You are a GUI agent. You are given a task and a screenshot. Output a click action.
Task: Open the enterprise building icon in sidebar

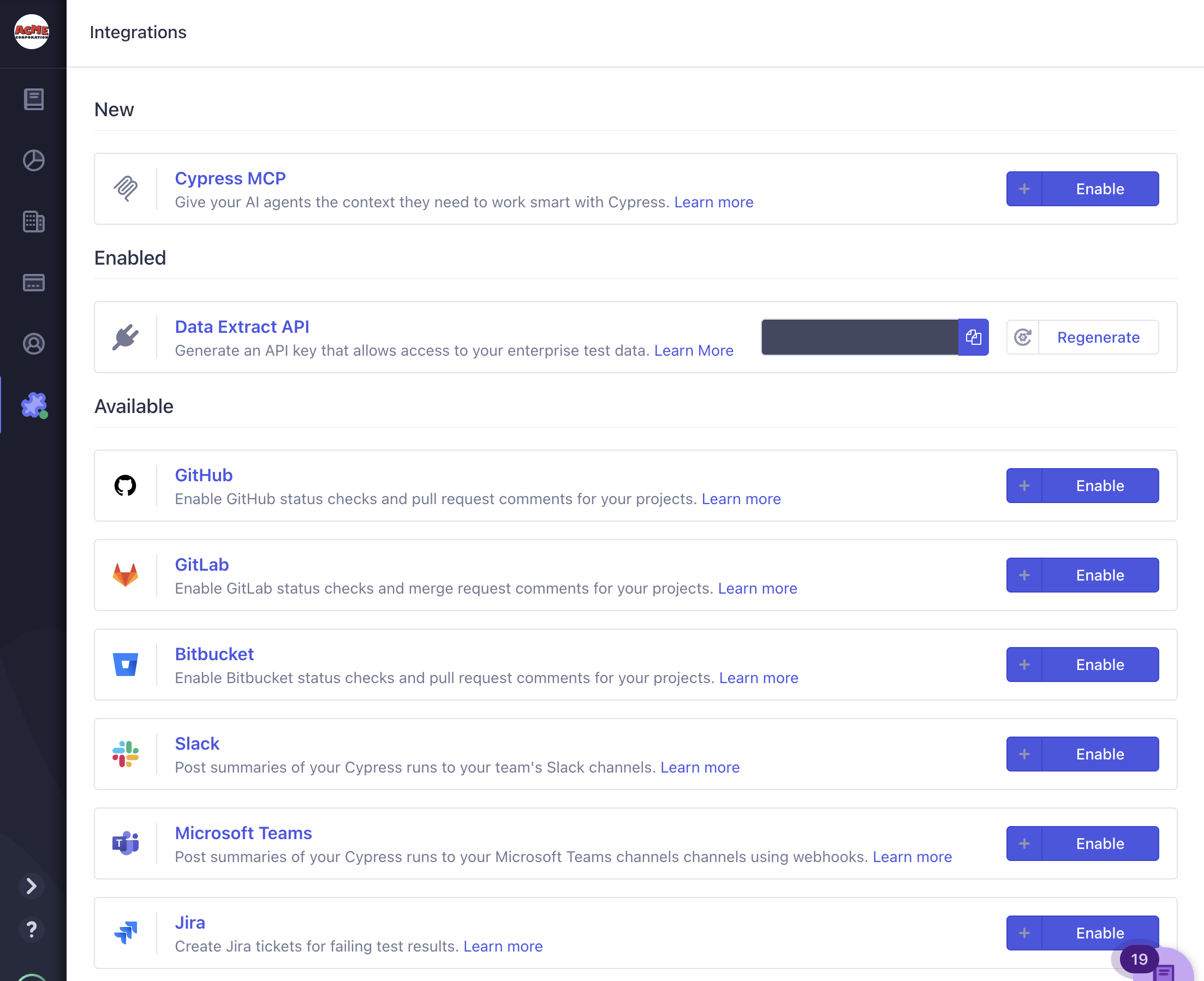click(34, 222)
